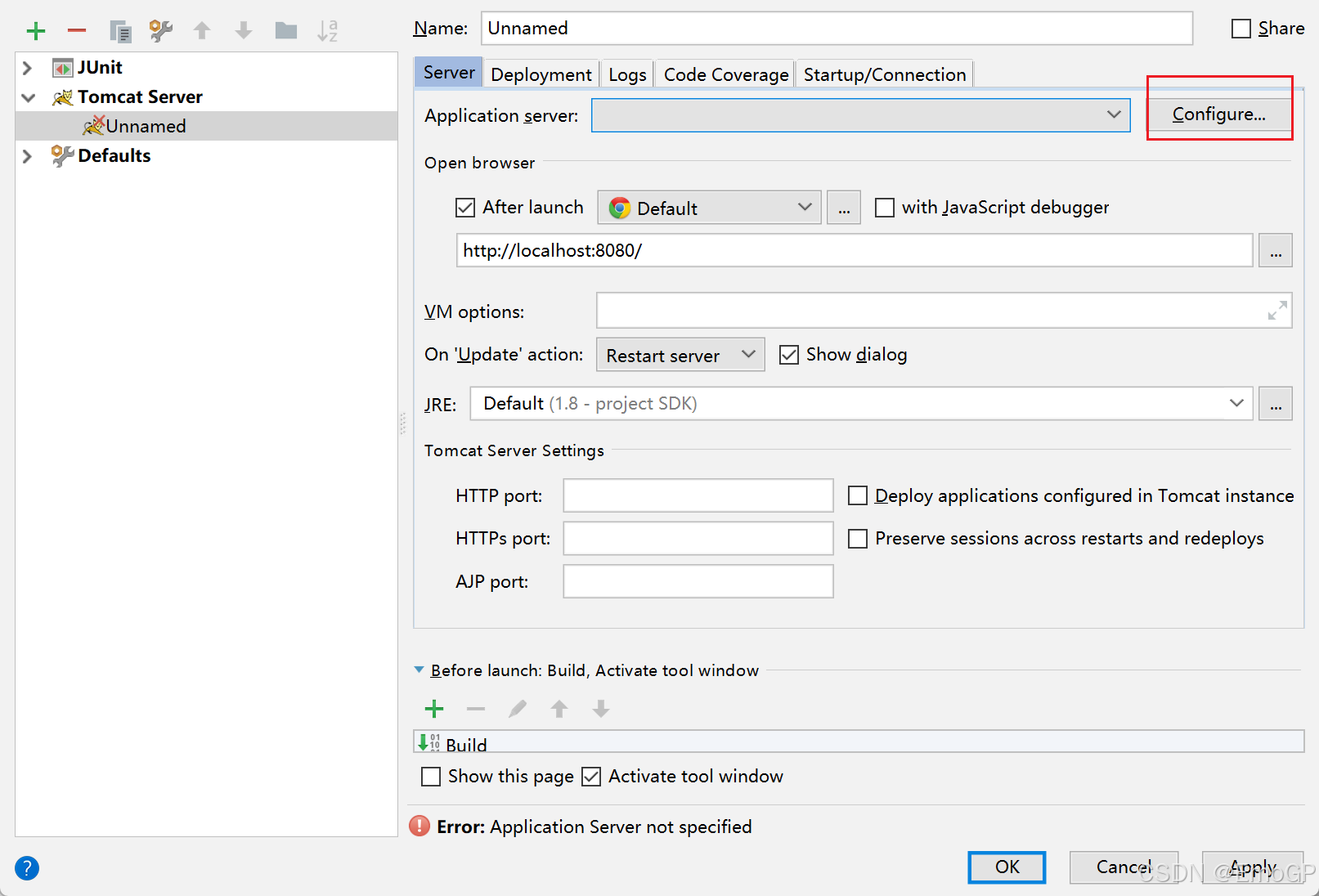Click HTTPs port input field
The height and width of the screenshot is (896, 1319).
(x=698, y=539)
